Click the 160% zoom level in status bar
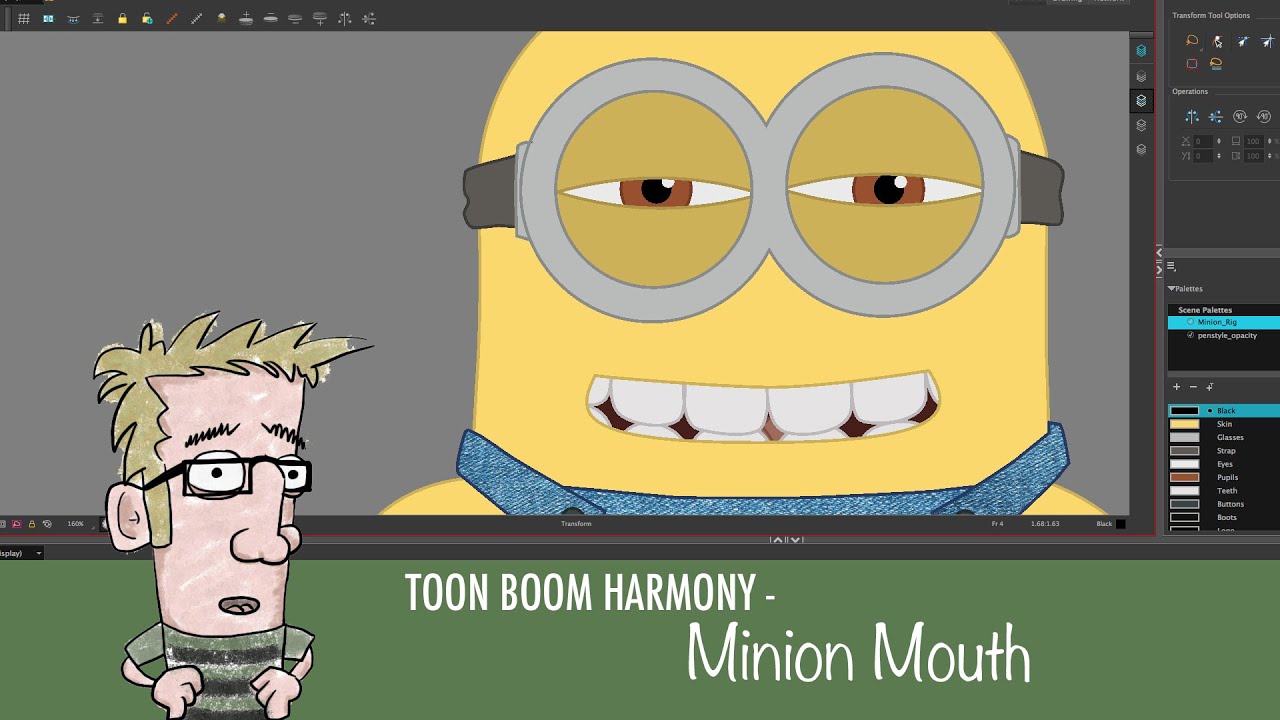Image resolution: width=1280 pixels, height=720 pixels. 76,524
